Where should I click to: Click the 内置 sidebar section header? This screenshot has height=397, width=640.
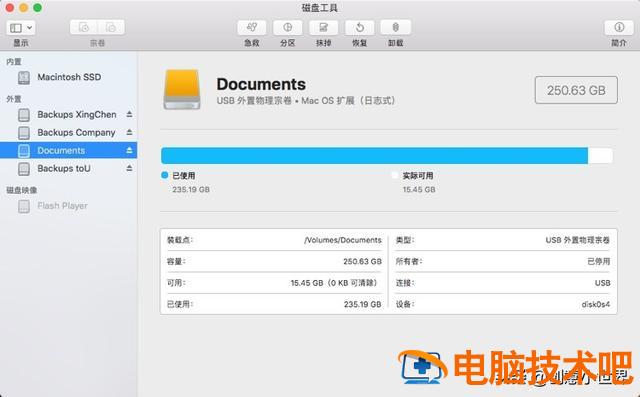coord(13,62)
